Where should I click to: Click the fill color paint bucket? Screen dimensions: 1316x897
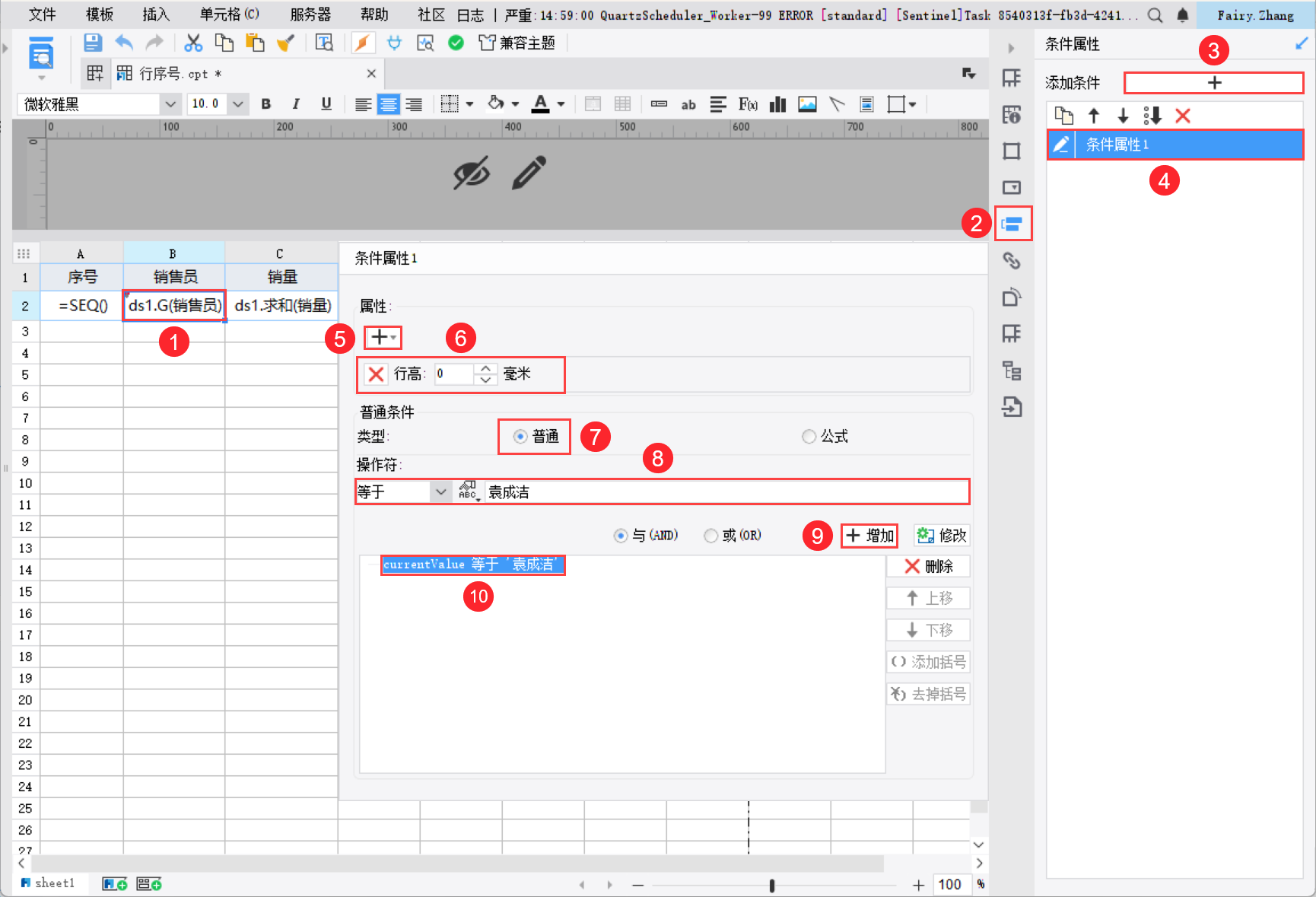coord(496,103)
